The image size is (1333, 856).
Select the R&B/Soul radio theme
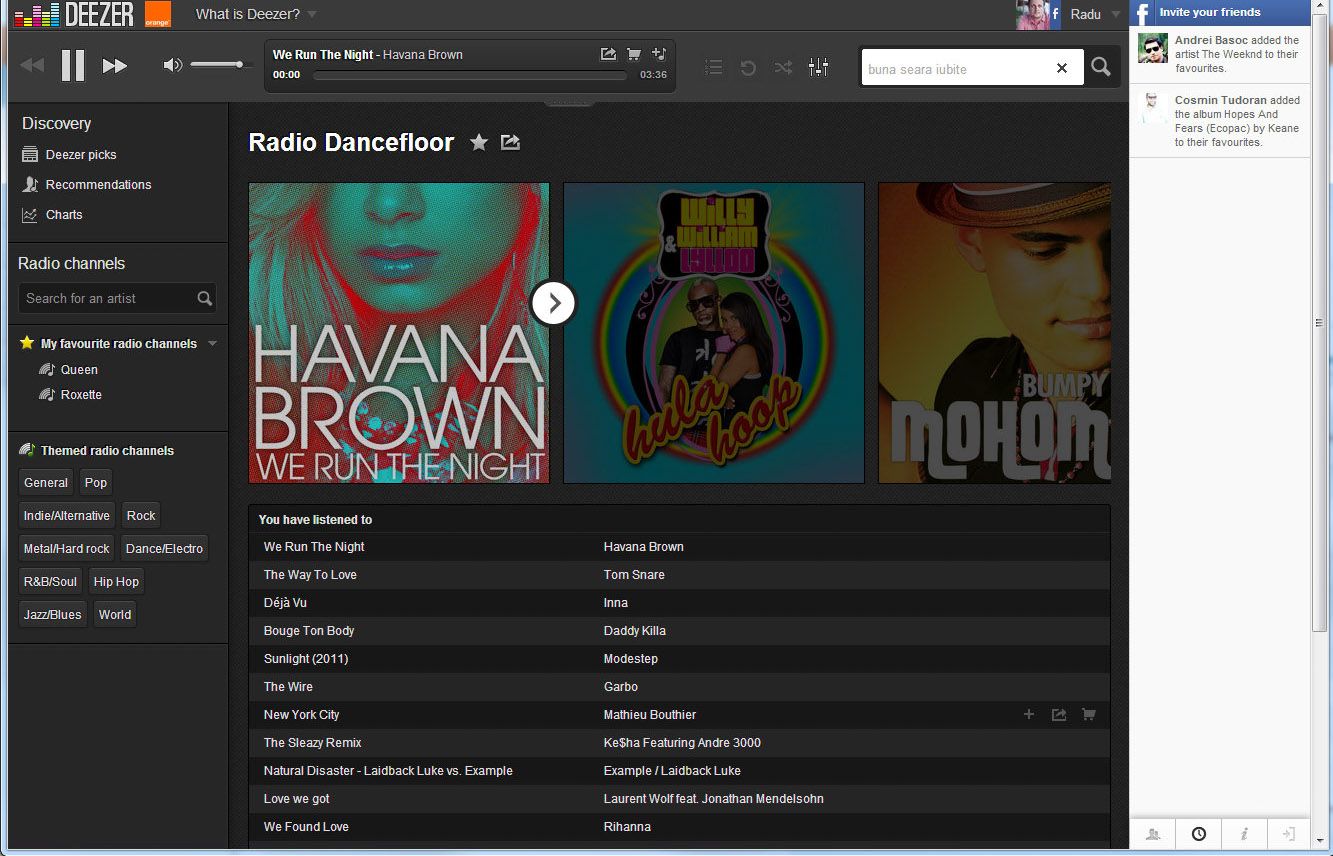coord(50,582)
